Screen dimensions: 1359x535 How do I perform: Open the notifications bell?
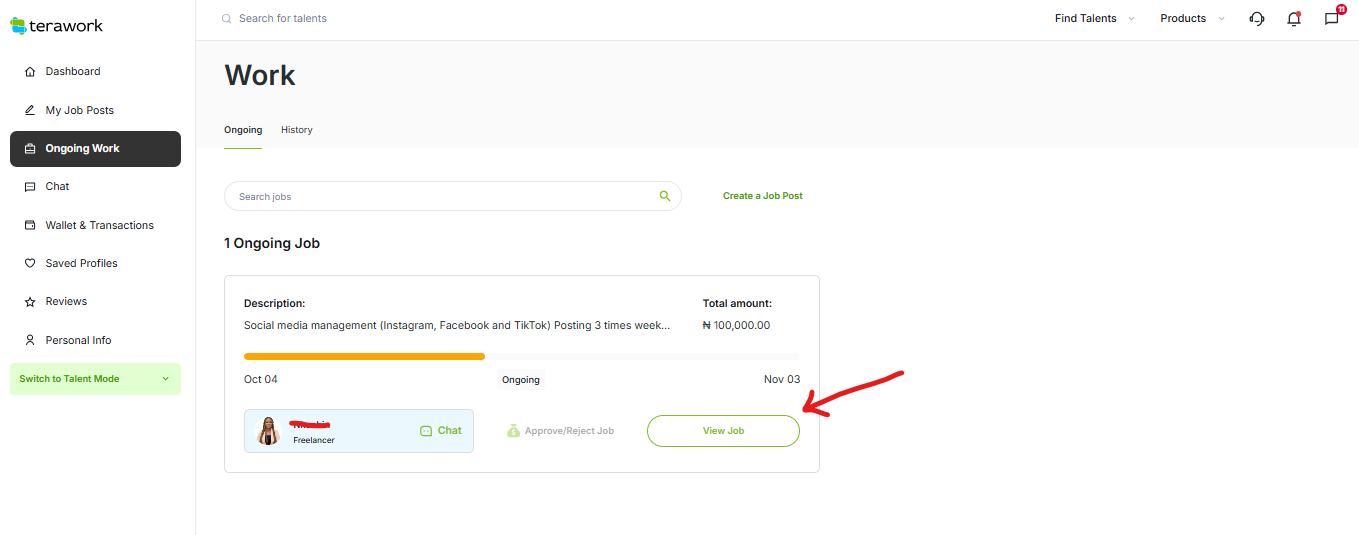pos(1294,18)
